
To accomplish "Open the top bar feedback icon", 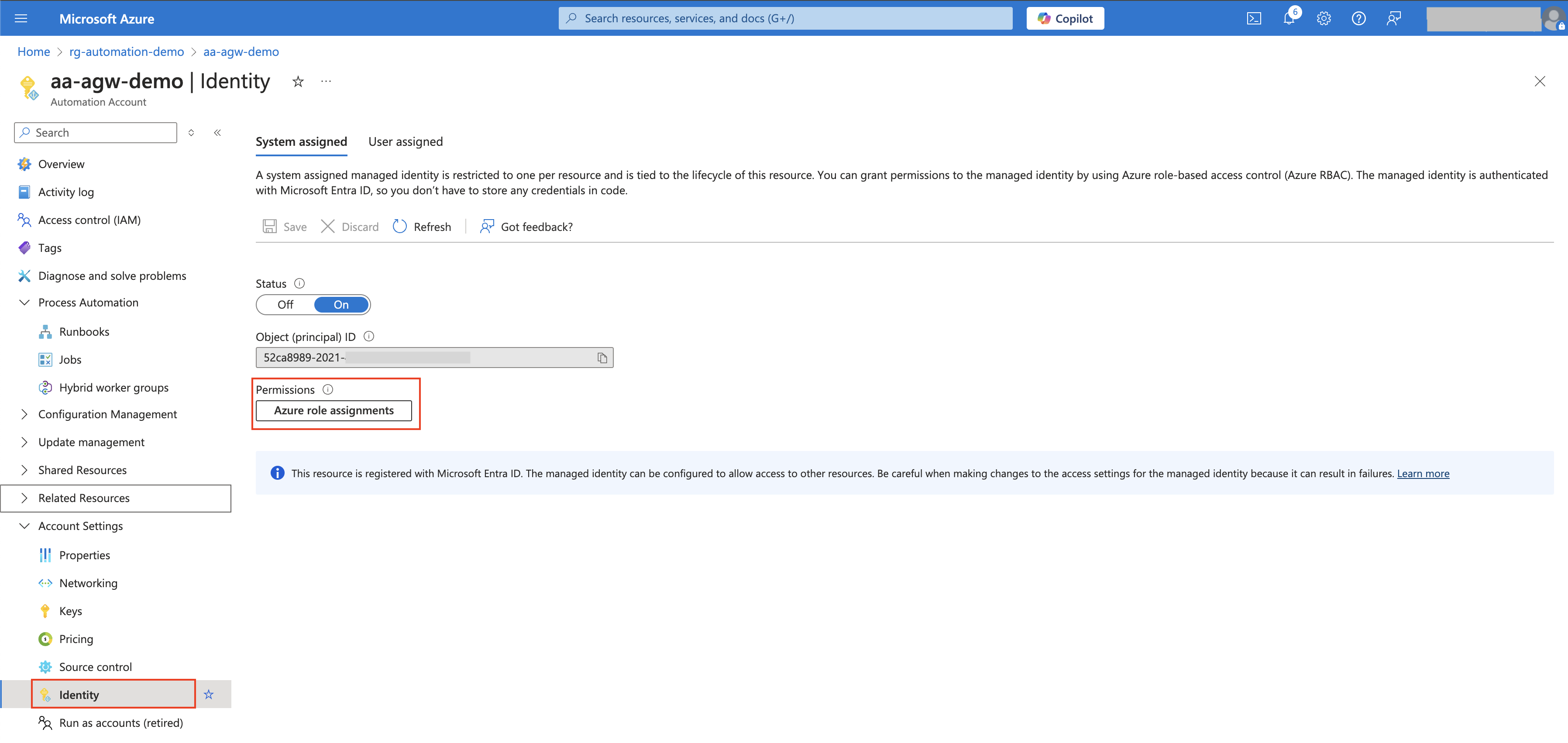I will pyautogui.click(x=1393, y=18).
